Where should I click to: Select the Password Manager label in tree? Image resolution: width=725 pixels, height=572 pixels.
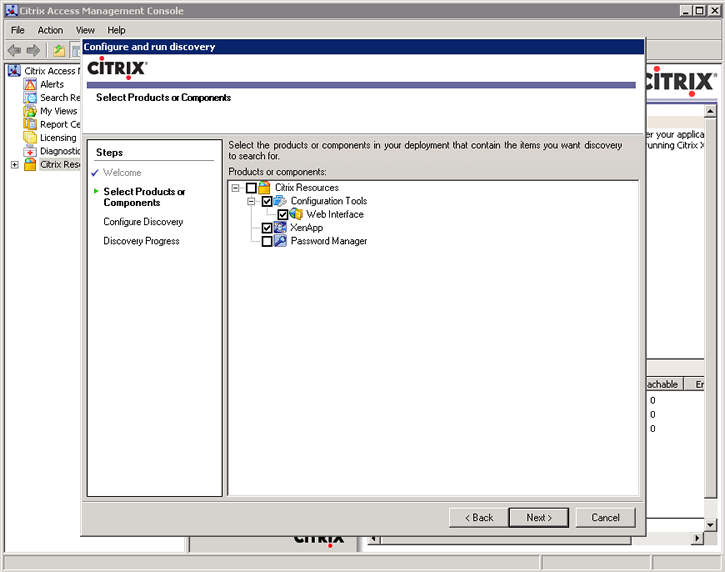click(328, 241)
